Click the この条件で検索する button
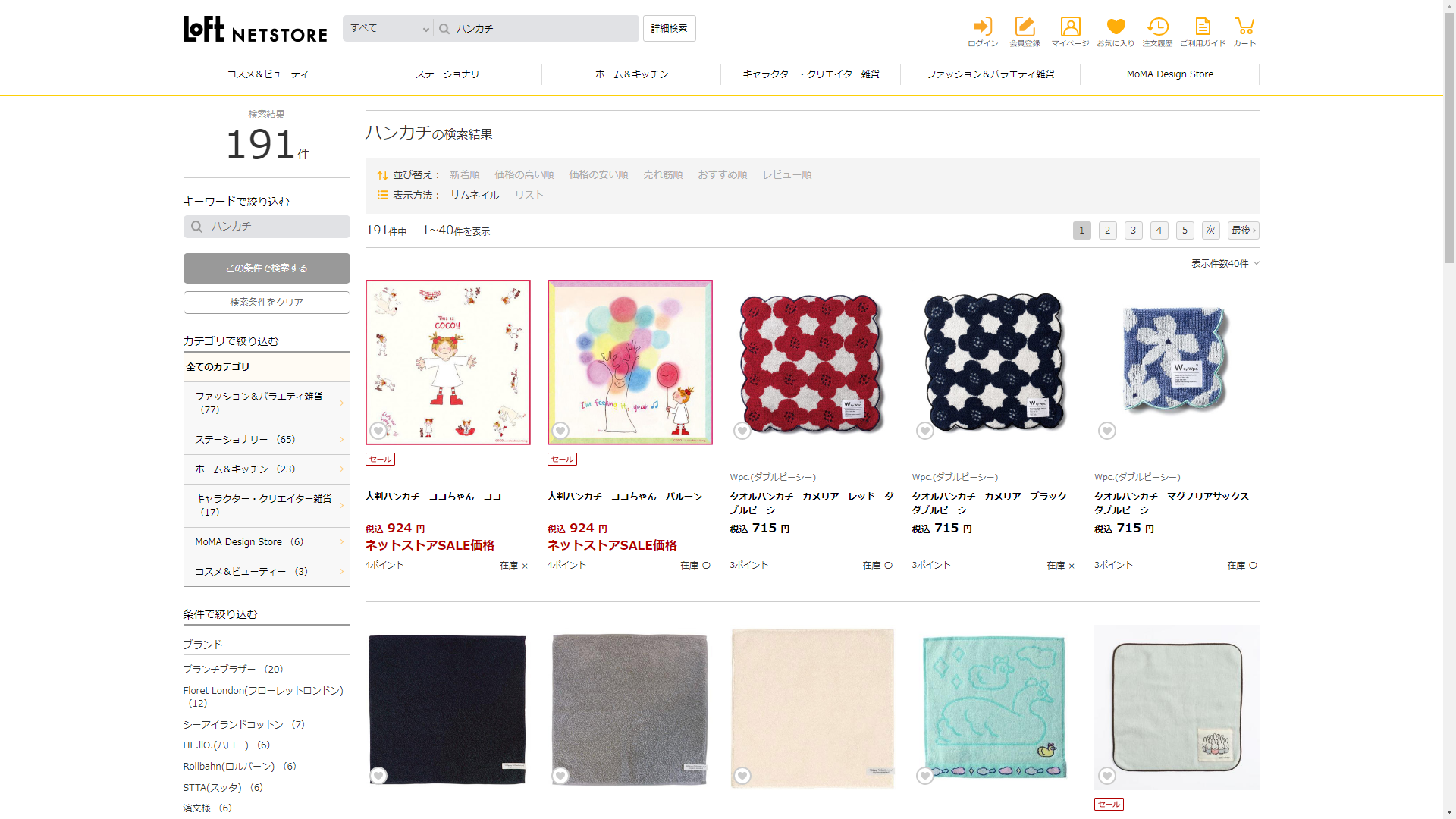The height and width of the screenshot is (819, 1456). [267, 268]
